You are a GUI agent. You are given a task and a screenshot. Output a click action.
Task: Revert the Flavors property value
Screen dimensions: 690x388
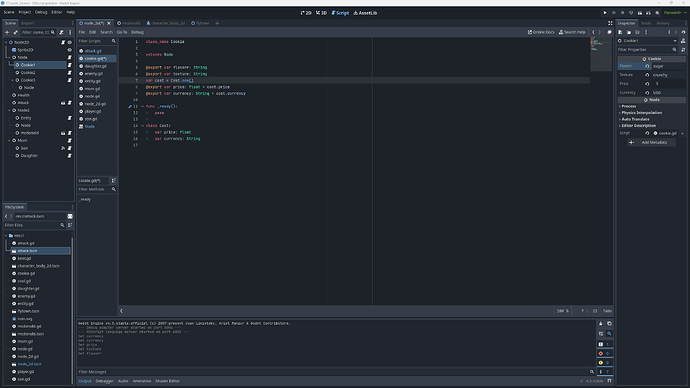(647, 66)
